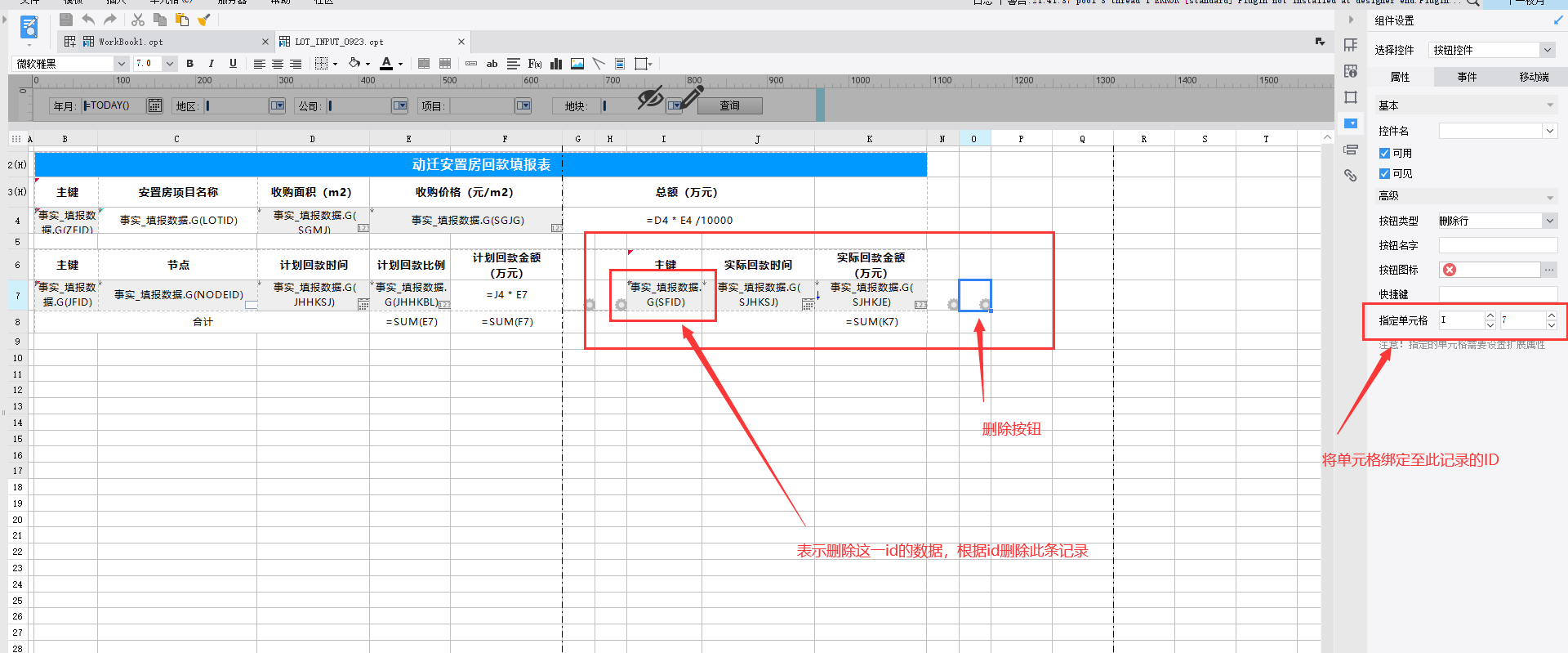Click the unmerge cells icon

[445, 64]
